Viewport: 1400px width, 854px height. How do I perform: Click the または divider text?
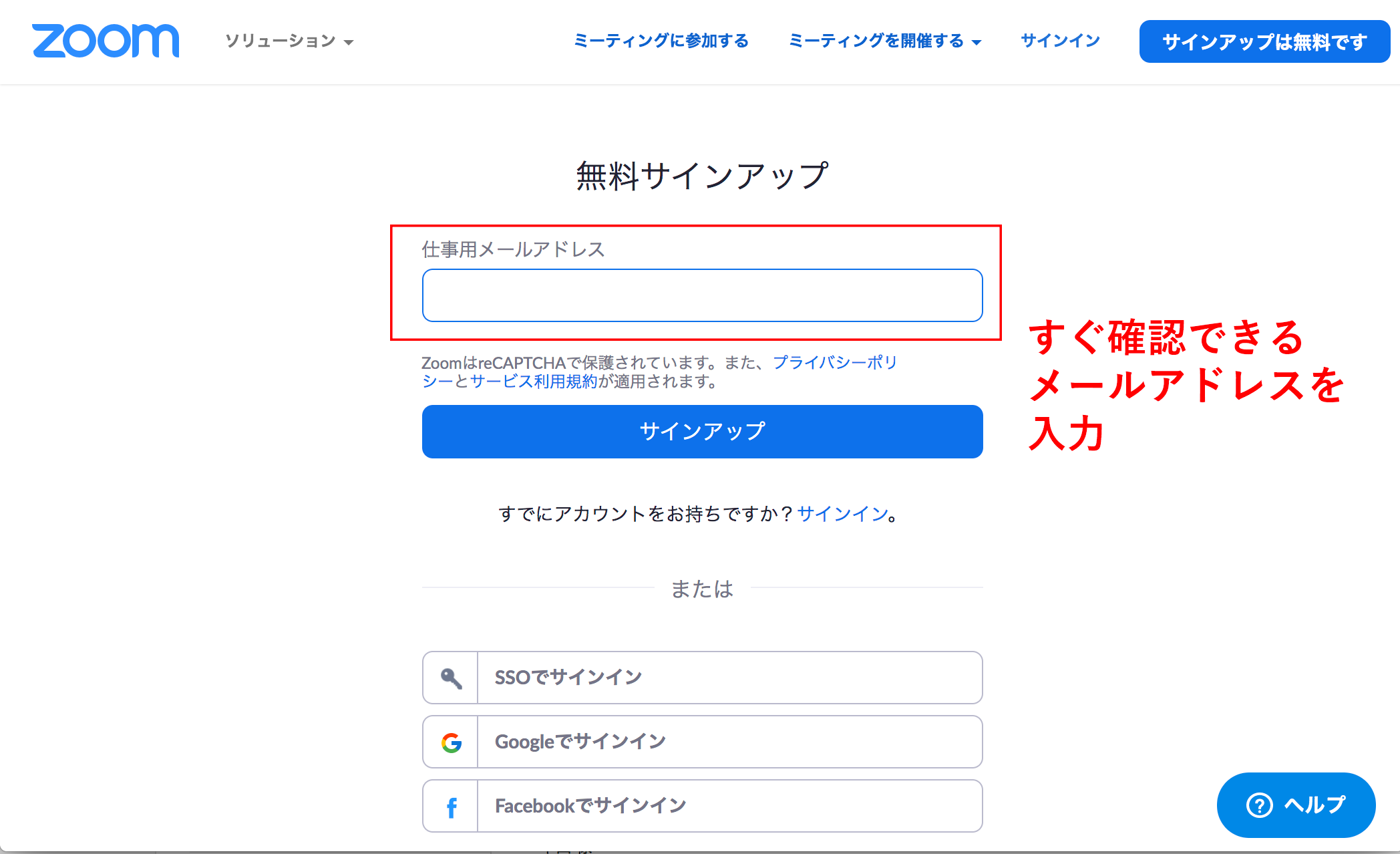702,589
